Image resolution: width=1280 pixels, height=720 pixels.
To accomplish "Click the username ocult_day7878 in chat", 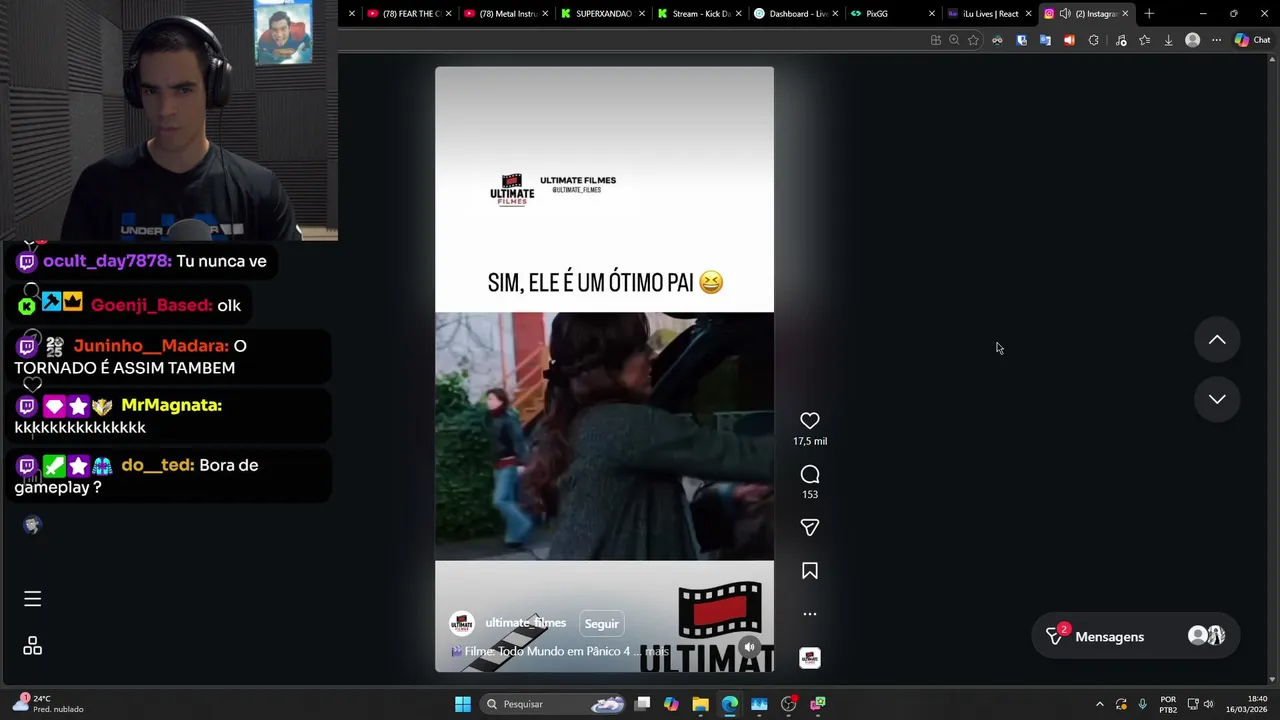I will [107, 261].
